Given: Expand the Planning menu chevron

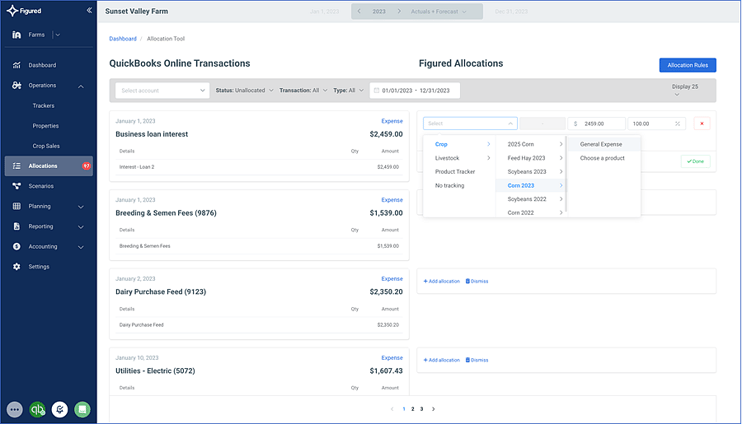Looking at the screenshot, I should coord(81,207).
